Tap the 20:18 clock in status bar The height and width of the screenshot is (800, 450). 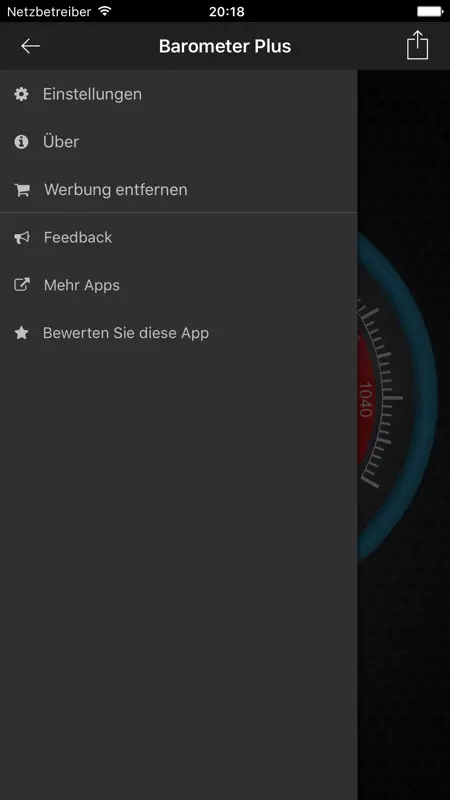tap(227, 11)
